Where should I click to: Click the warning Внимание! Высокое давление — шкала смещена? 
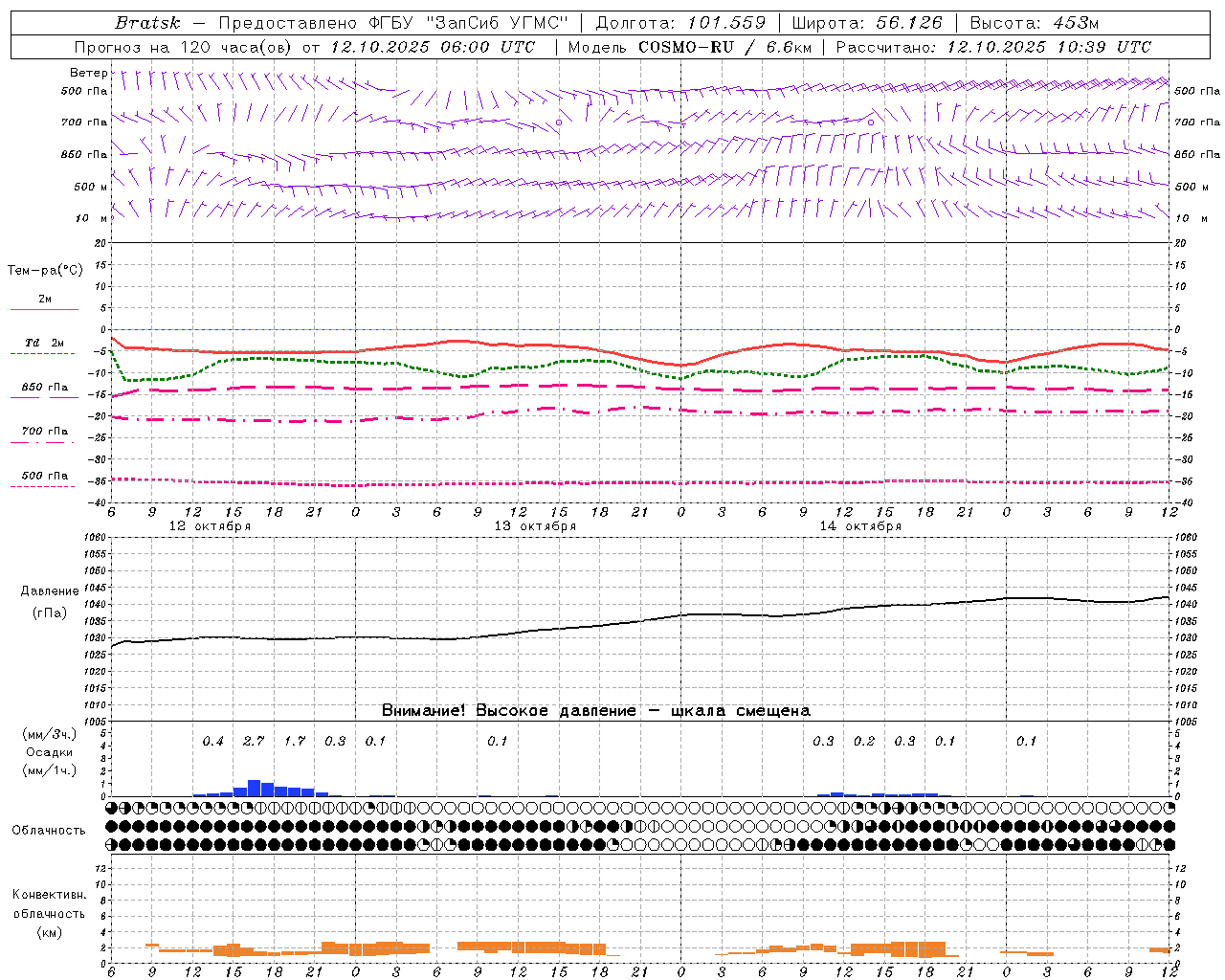596,711
